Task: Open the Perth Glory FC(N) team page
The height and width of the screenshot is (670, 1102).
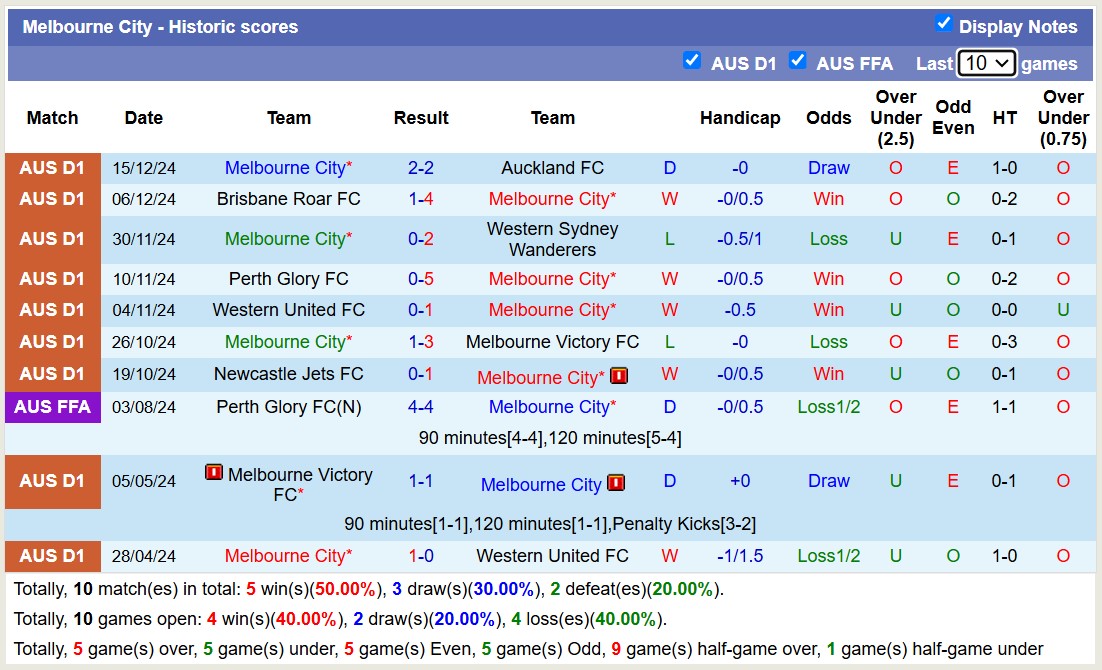Action: pos(288,407)
